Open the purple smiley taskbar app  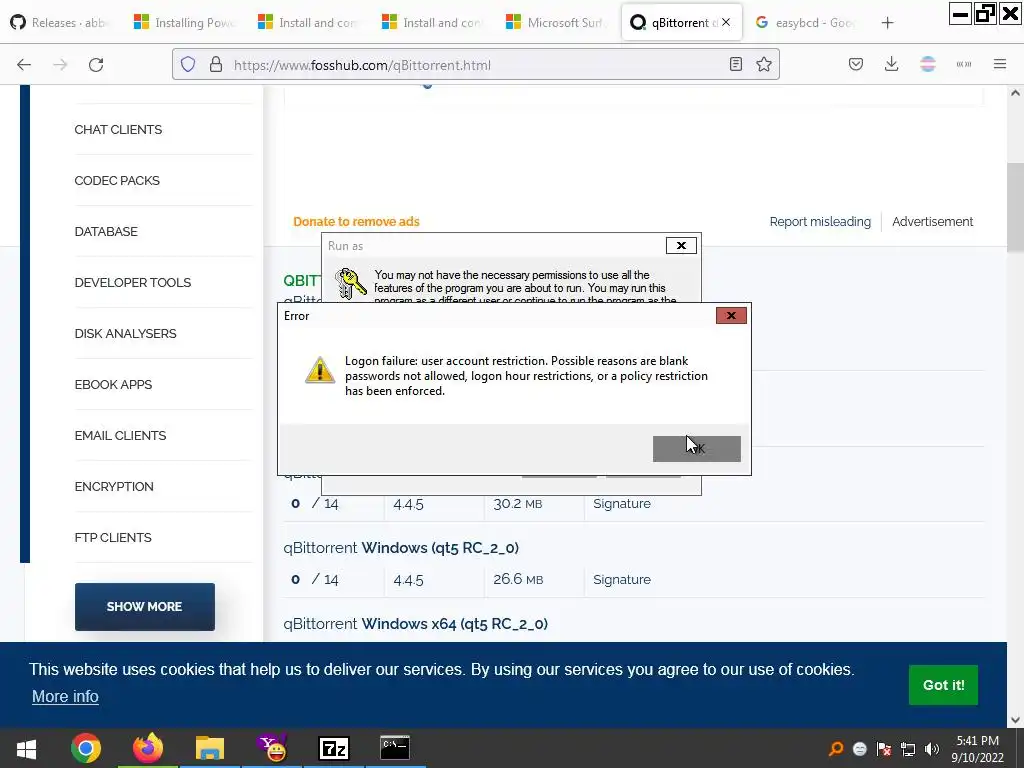pyautogui.click(x=272, y=748)
